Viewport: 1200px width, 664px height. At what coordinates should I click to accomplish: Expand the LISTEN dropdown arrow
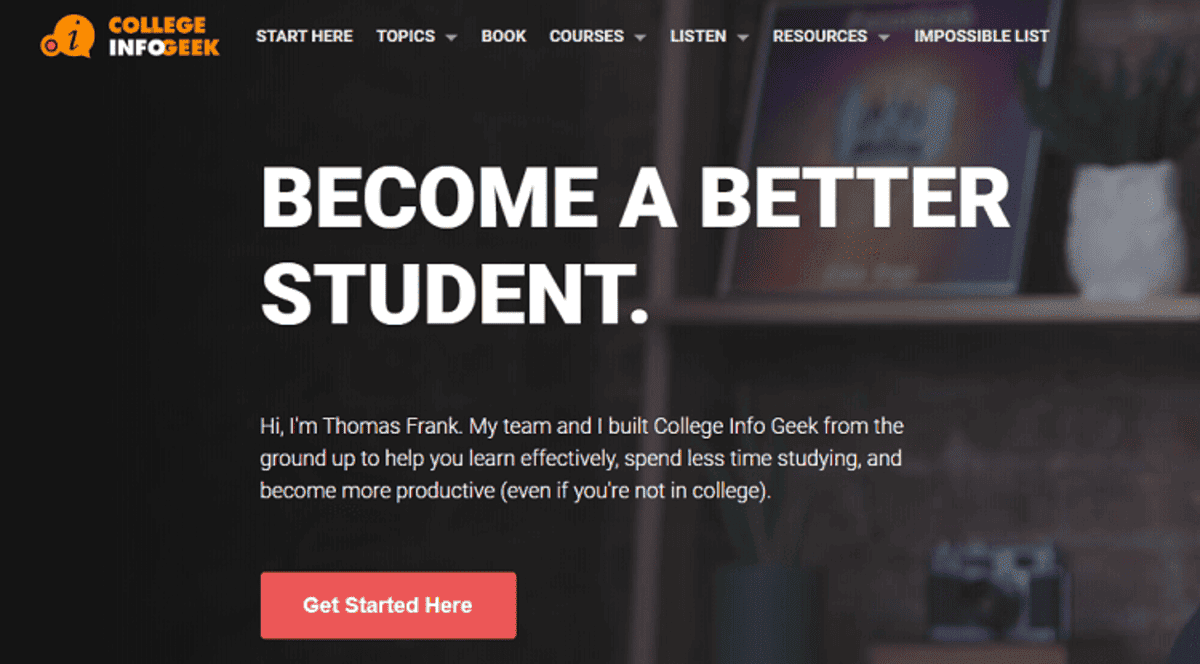click(742, 38)
